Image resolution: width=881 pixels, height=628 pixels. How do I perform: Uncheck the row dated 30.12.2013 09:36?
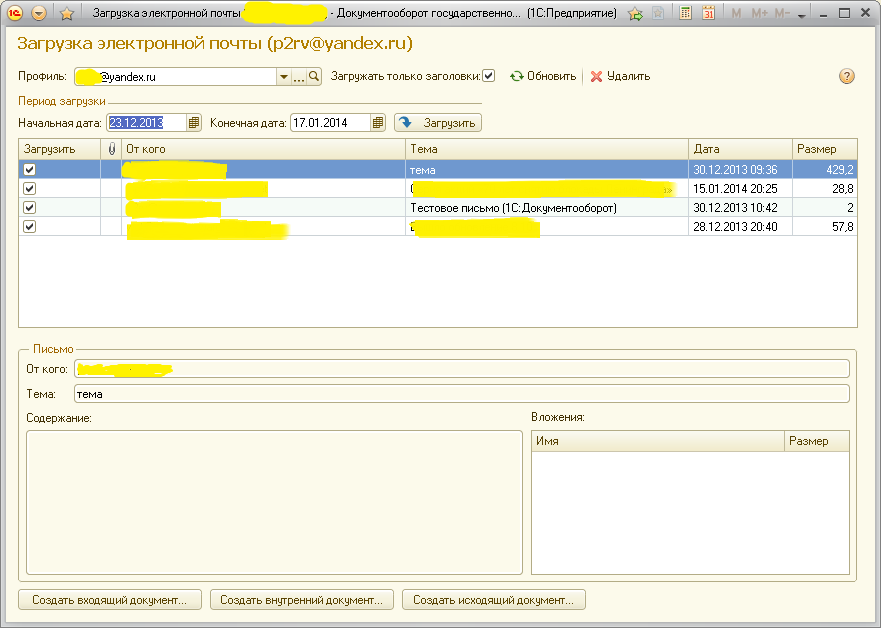(x=30, y=170)
